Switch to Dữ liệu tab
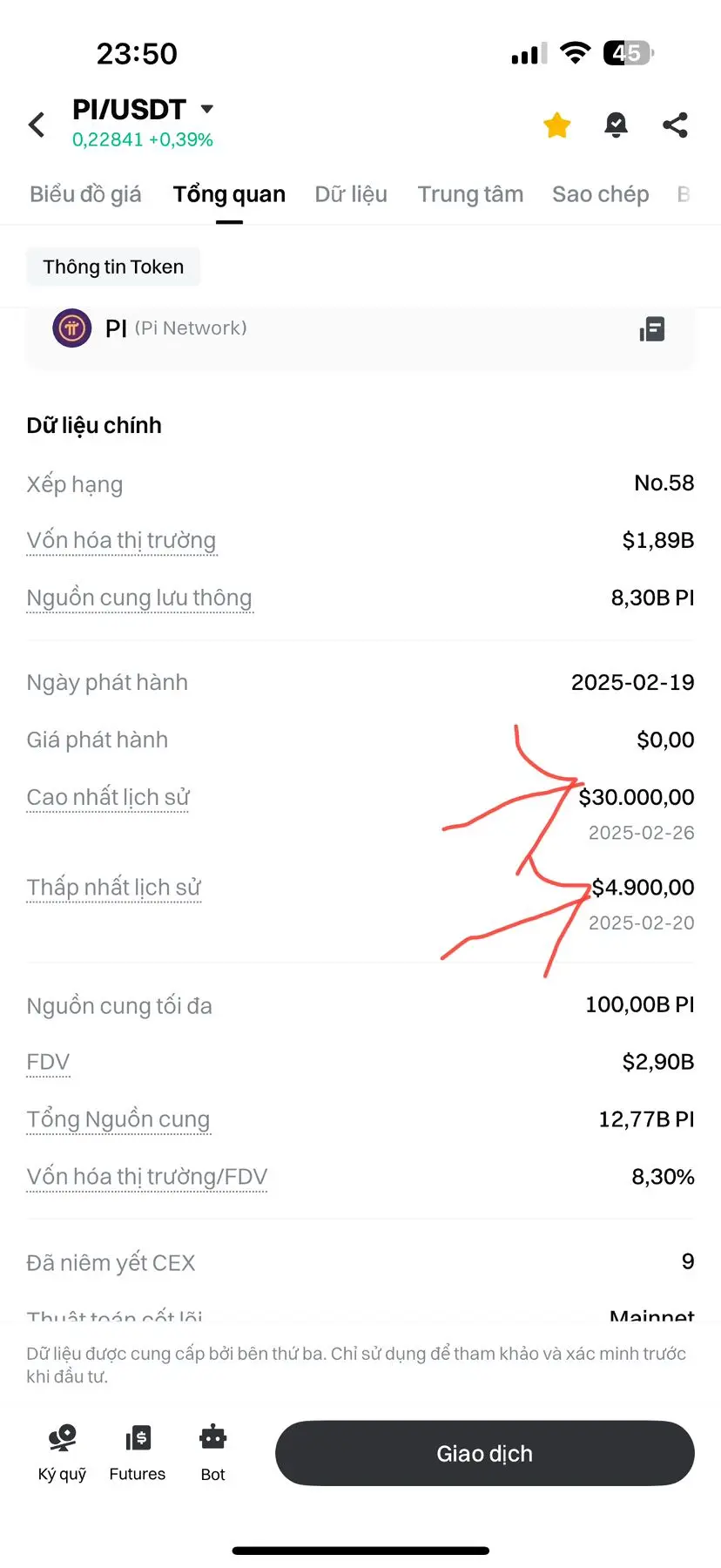Screen dimensions: 721x1568 (x=351, y=194)
